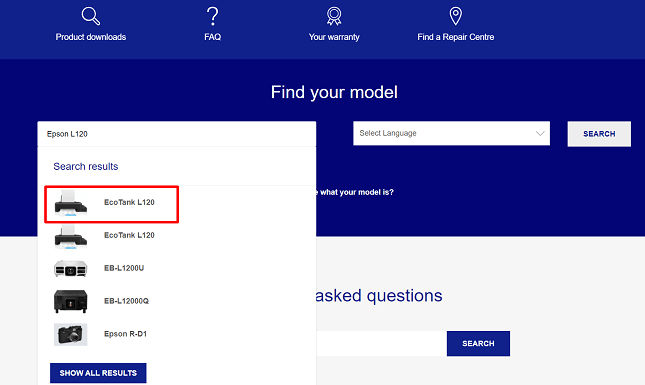The image size is (645, 385).
Task: Click the FAQ question mark icon
Action: [212, 16]
